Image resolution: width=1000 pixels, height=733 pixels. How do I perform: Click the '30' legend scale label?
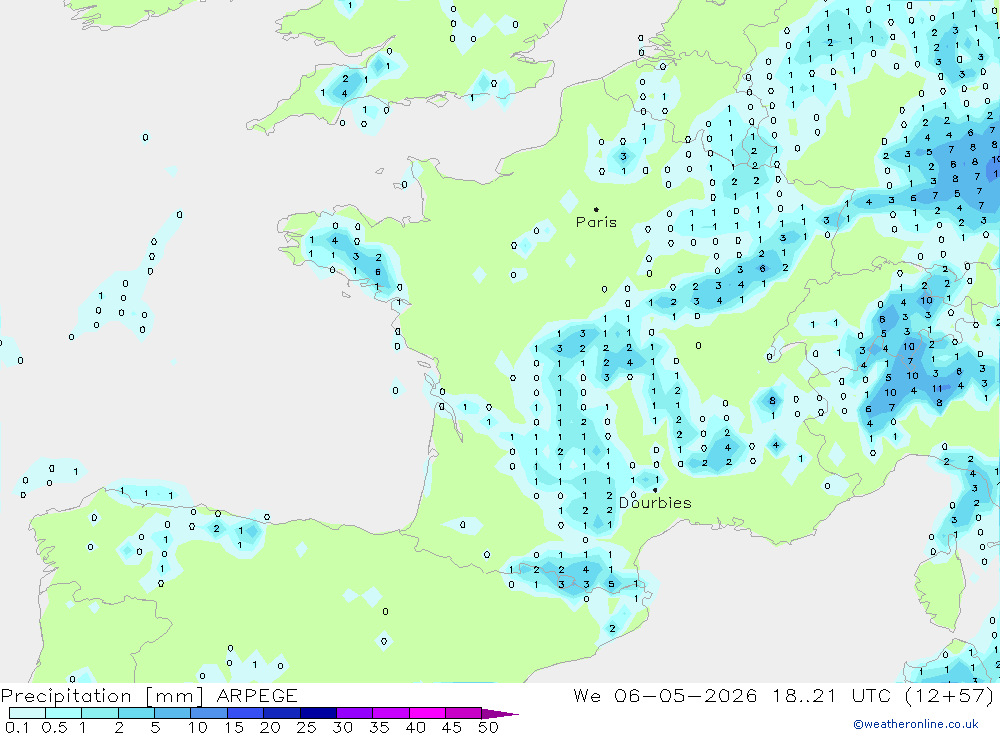[x=342, y=727]
